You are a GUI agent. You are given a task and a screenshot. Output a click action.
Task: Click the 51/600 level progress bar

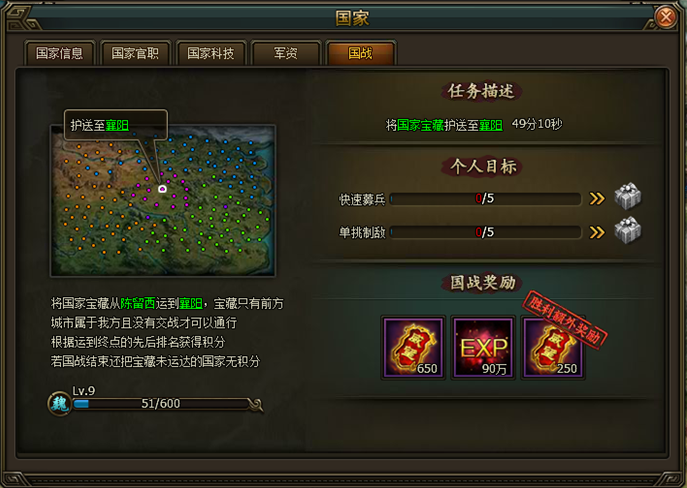(161, 403)
